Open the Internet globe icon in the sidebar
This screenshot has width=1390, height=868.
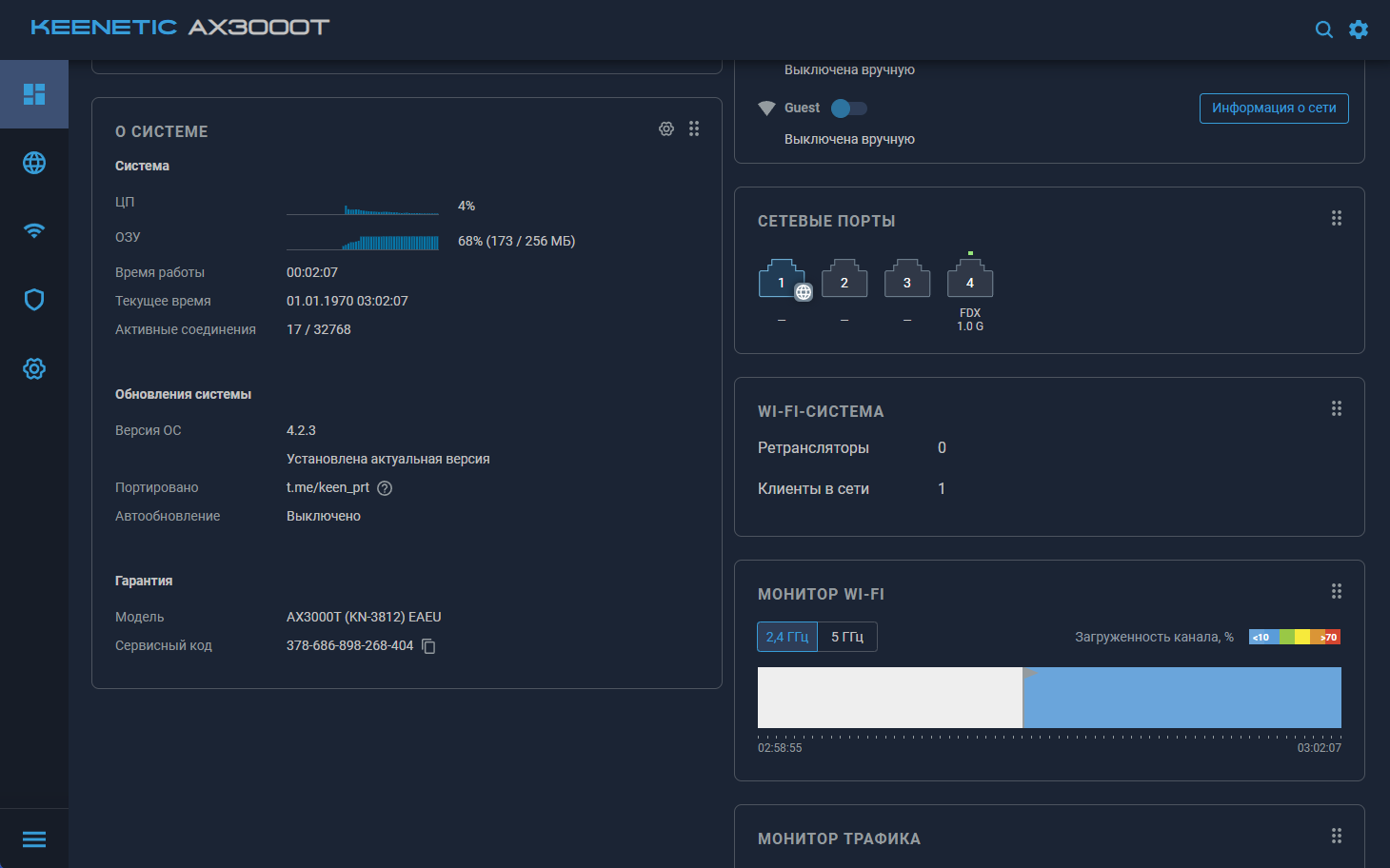click(34, 163)
